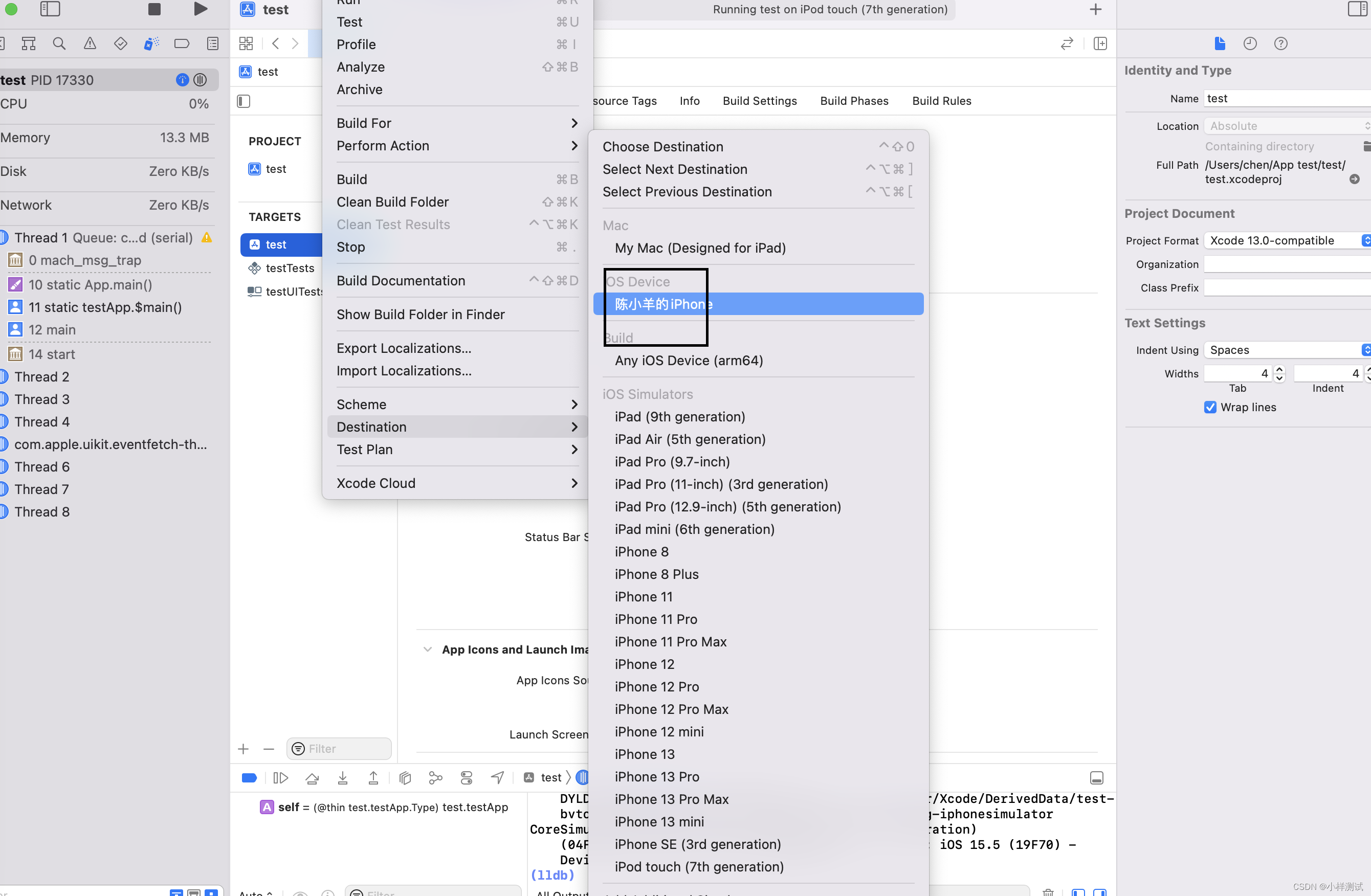Open the Indent Using Spaces dropdown

click(x=1285, y=349)
